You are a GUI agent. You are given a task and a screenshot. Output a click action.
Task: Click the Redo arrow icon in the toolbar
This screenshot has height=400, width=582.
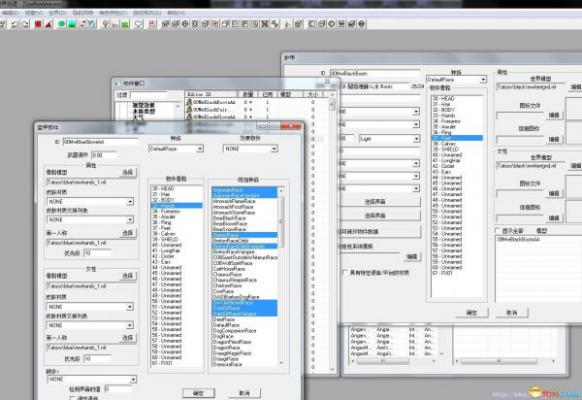(25, 24)
